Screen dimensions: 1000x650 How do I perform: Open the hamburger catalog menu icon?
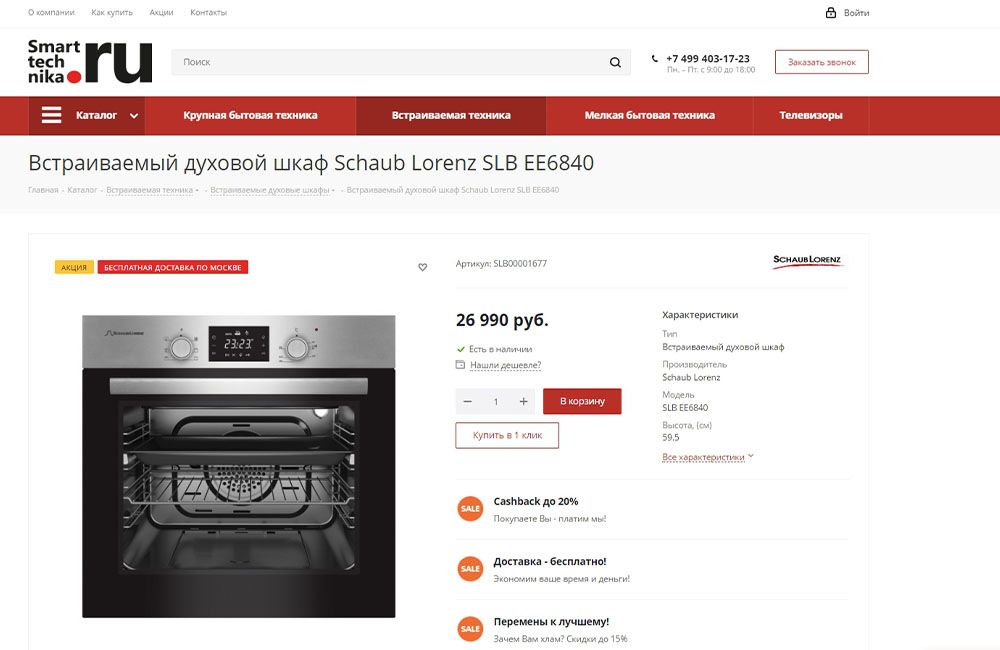[52, 115]
